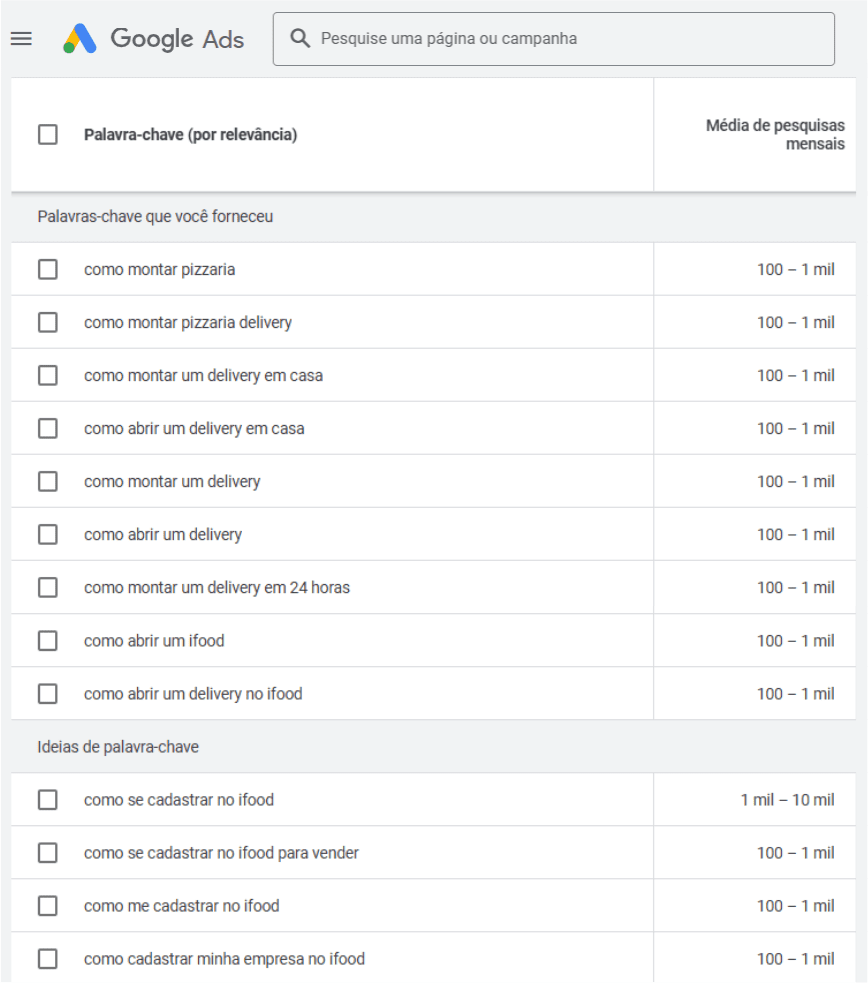
Task: Toggle the select-all keywords checkbox
Action: point(48,134)
